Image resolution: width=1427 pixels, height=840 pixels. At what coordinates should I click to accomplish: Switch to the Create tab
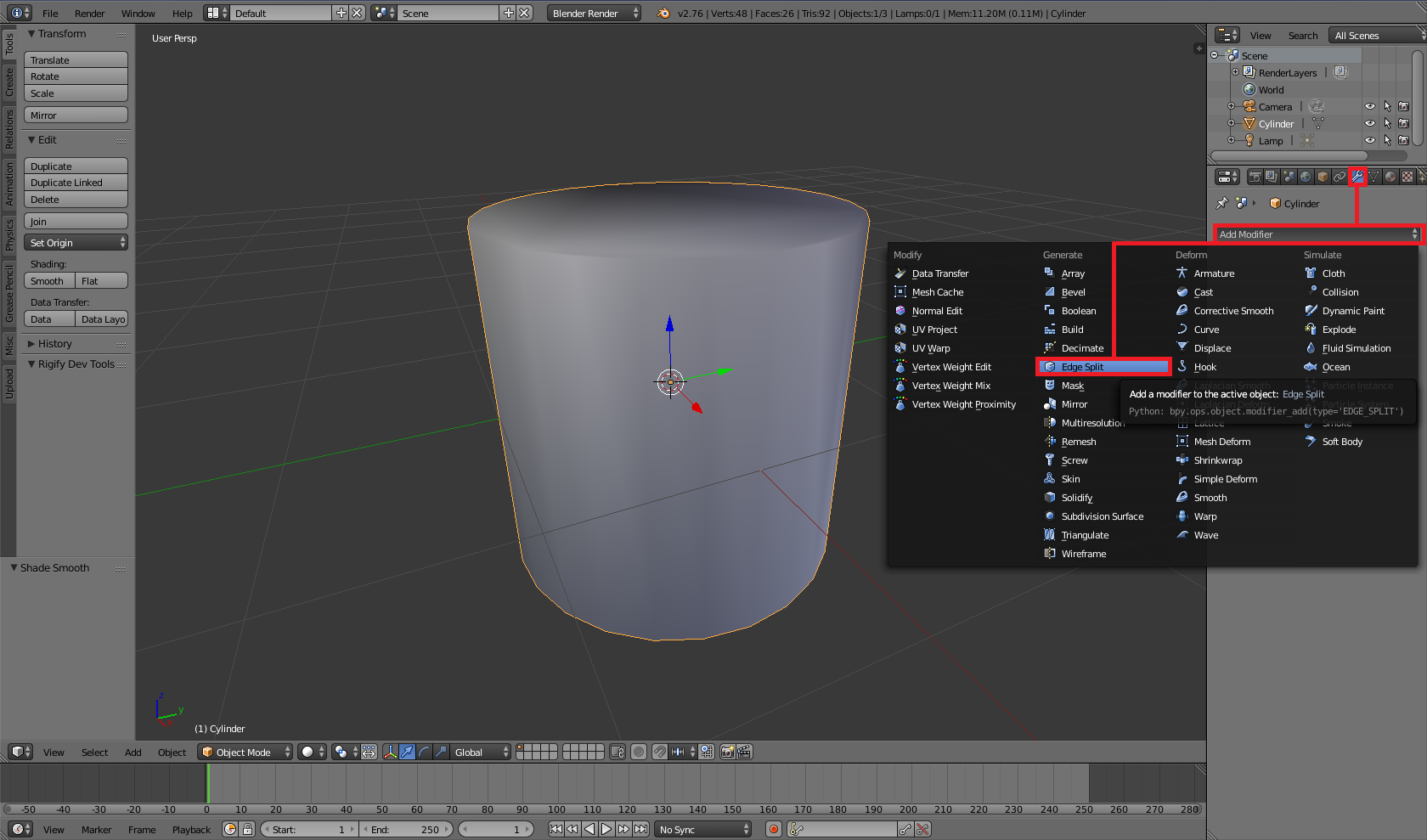pos(9,82)
